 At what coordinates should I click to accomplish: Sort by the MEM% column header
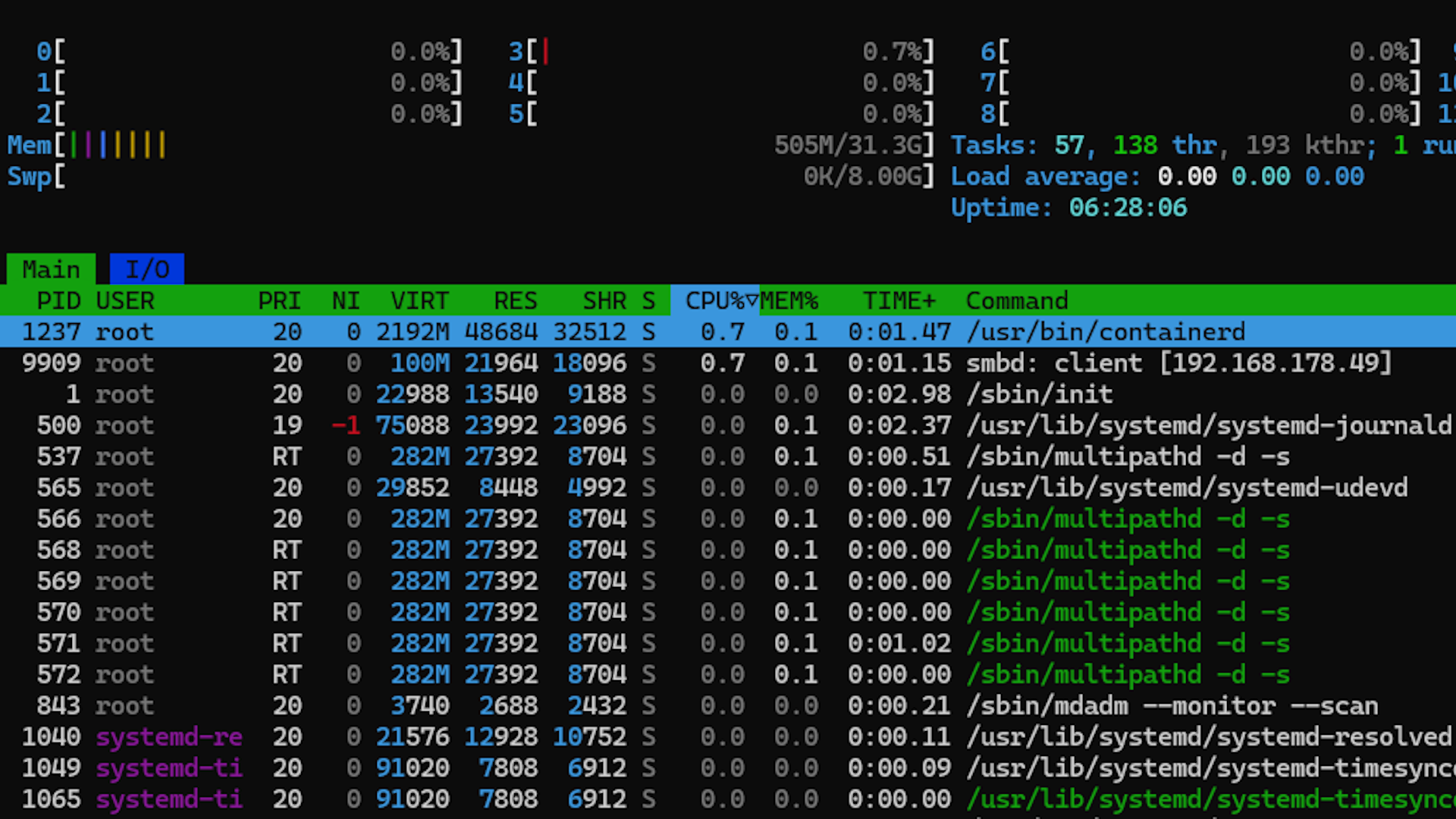(x=789, y=301)
